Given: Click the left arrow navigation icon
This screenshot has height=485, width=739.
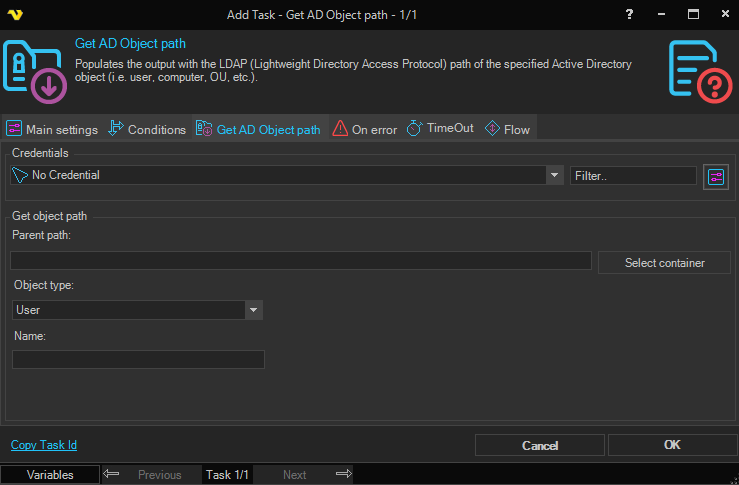Looking at the screenshot, I should click(x=112, y=475).
